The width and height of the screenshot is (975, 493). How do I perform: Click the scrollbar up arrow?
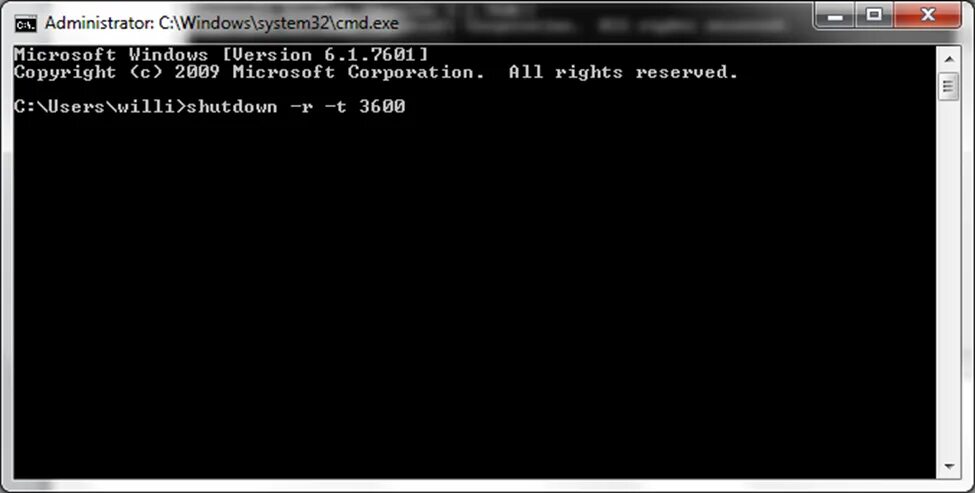(949, 60)
